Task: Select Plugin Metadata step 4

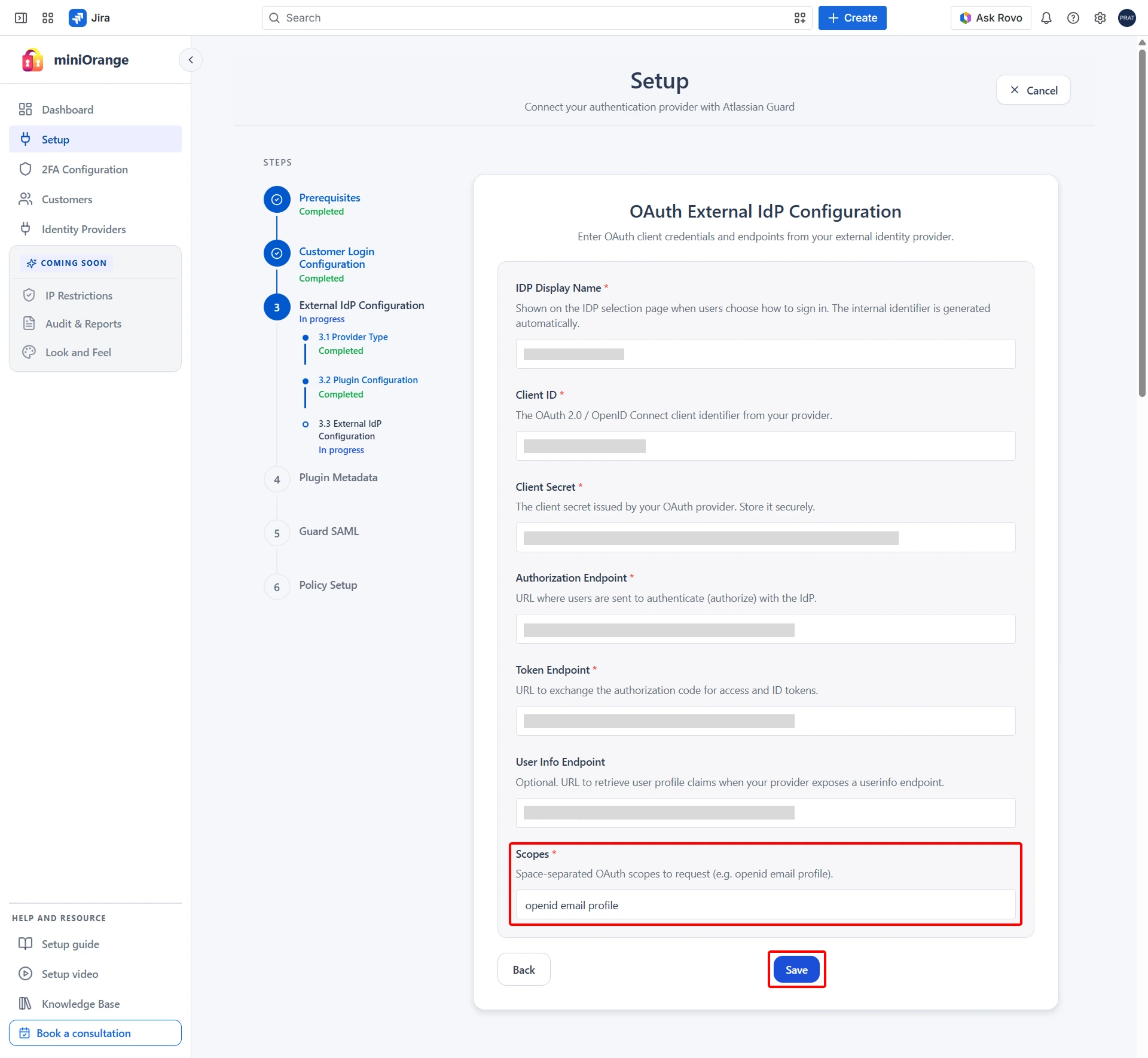Action: 338,478
